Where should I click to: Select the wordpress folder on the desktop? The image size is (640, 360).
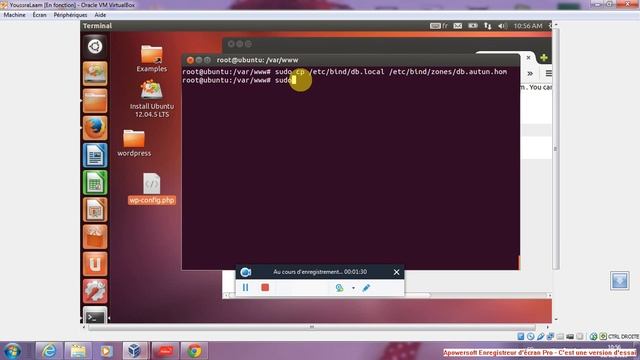pos(134,143)
